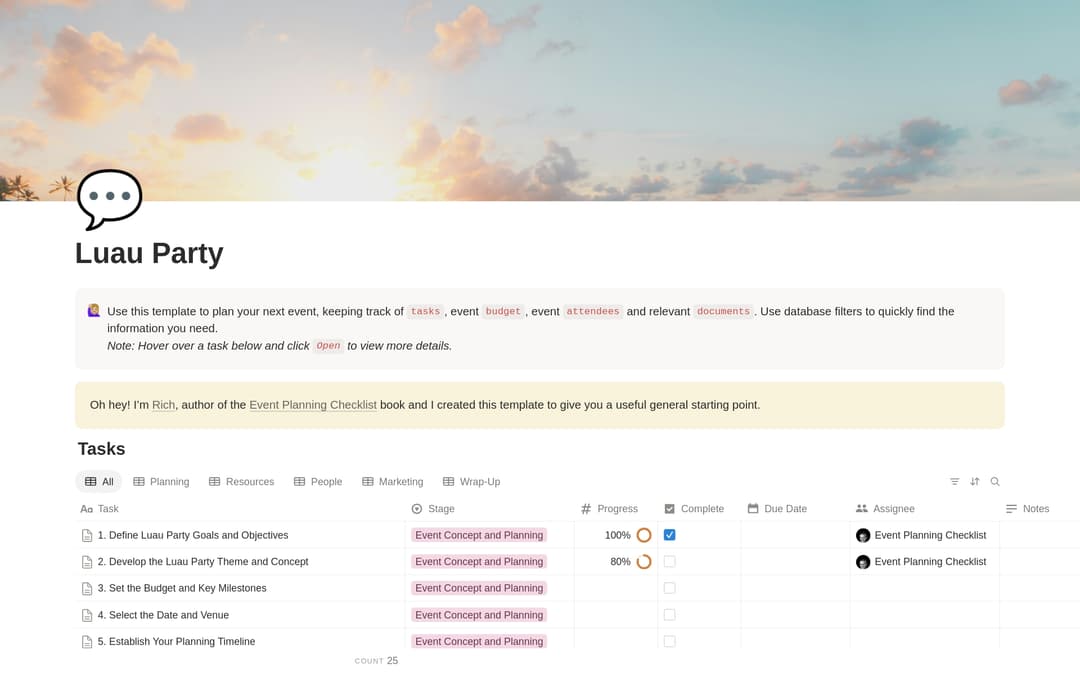Click page icon for Establish Your Planning Timeline
Viewport: 1080px width, 674px height.
[87, 642]
